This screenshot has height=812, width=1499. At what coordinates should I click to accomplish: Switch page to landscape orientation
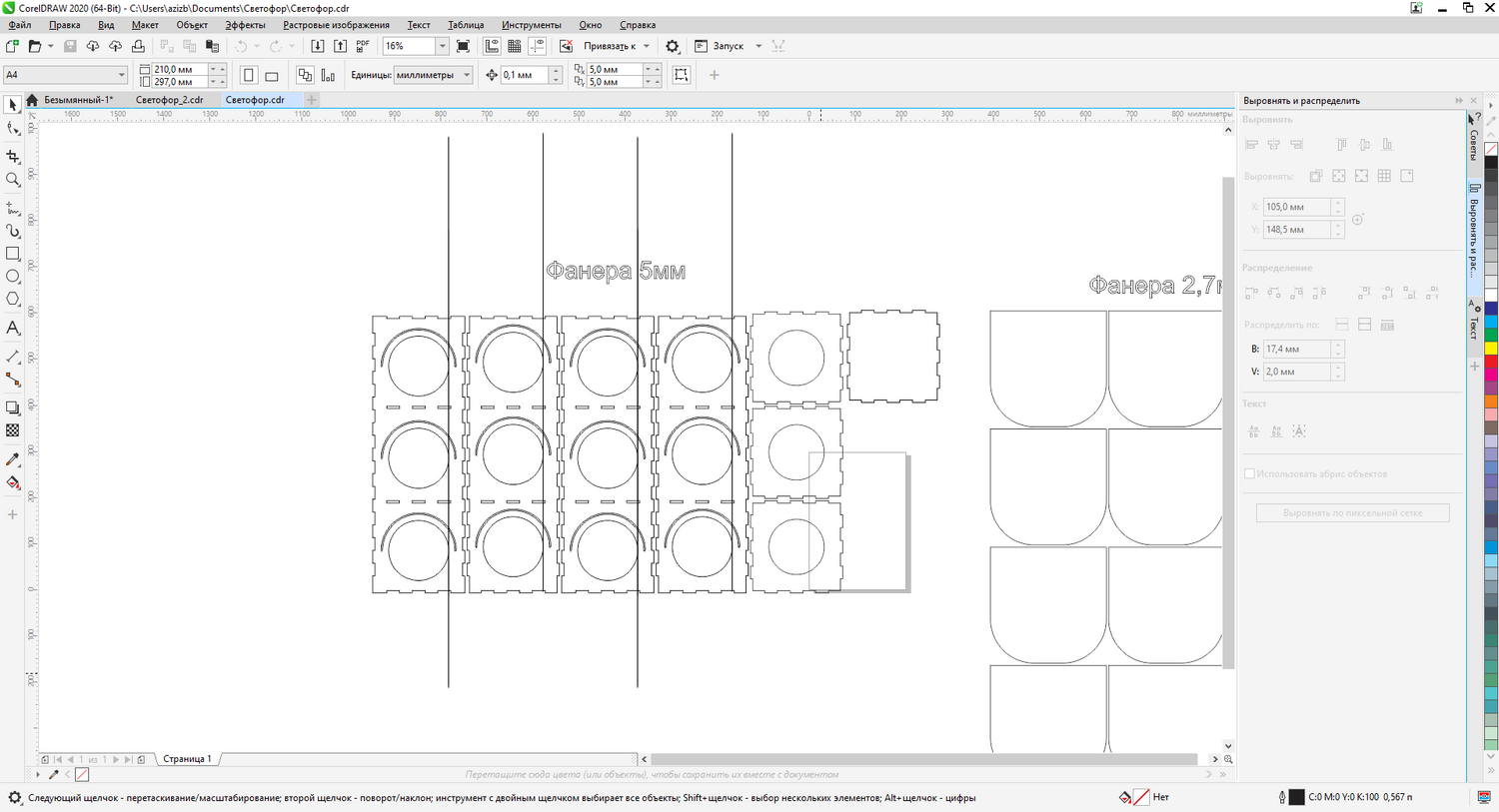[x=272, y=75]
